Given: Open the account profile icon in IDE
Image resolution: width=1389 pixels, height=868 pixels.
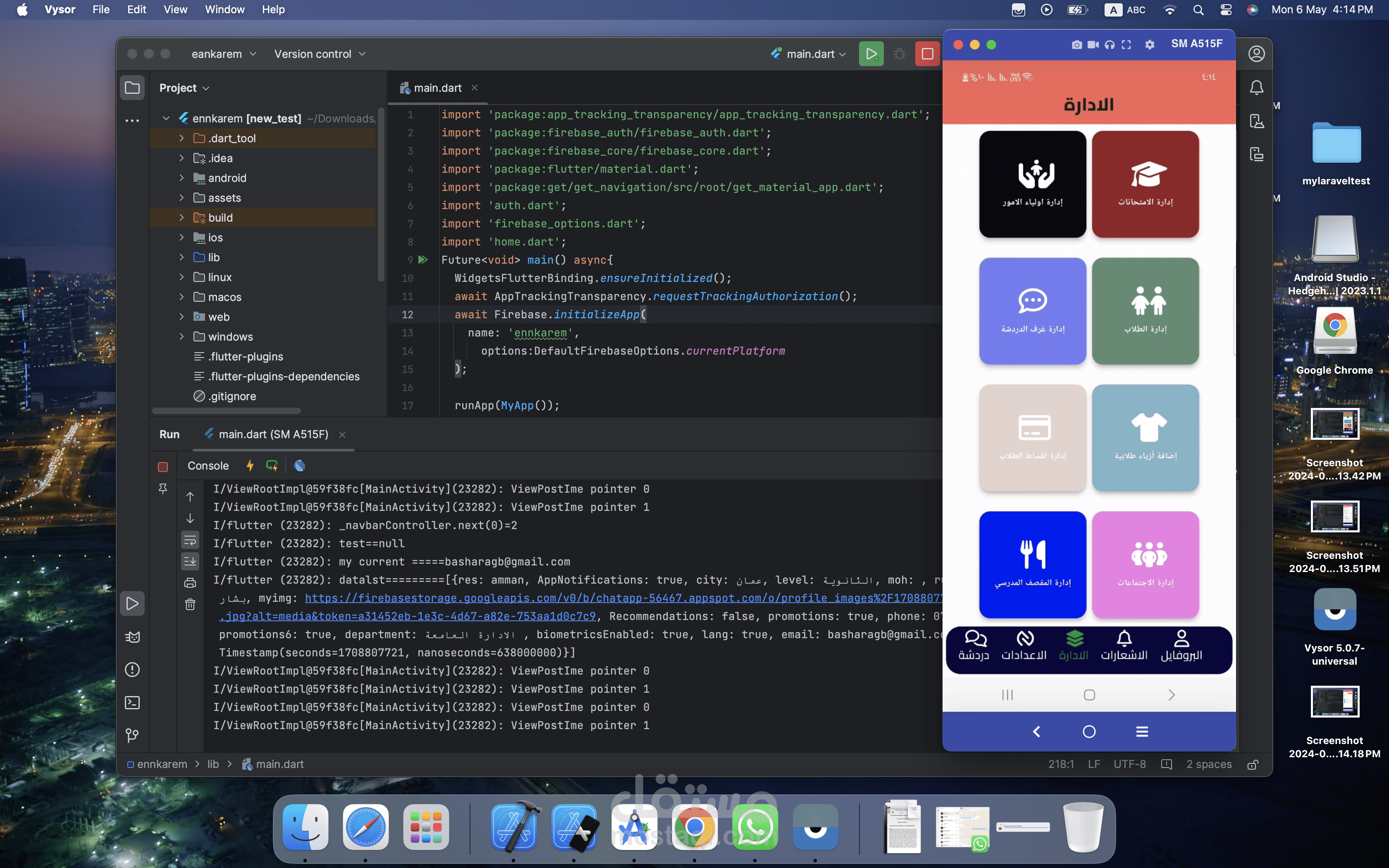Looking at the screenshot, I should (x=1256, y=54).
